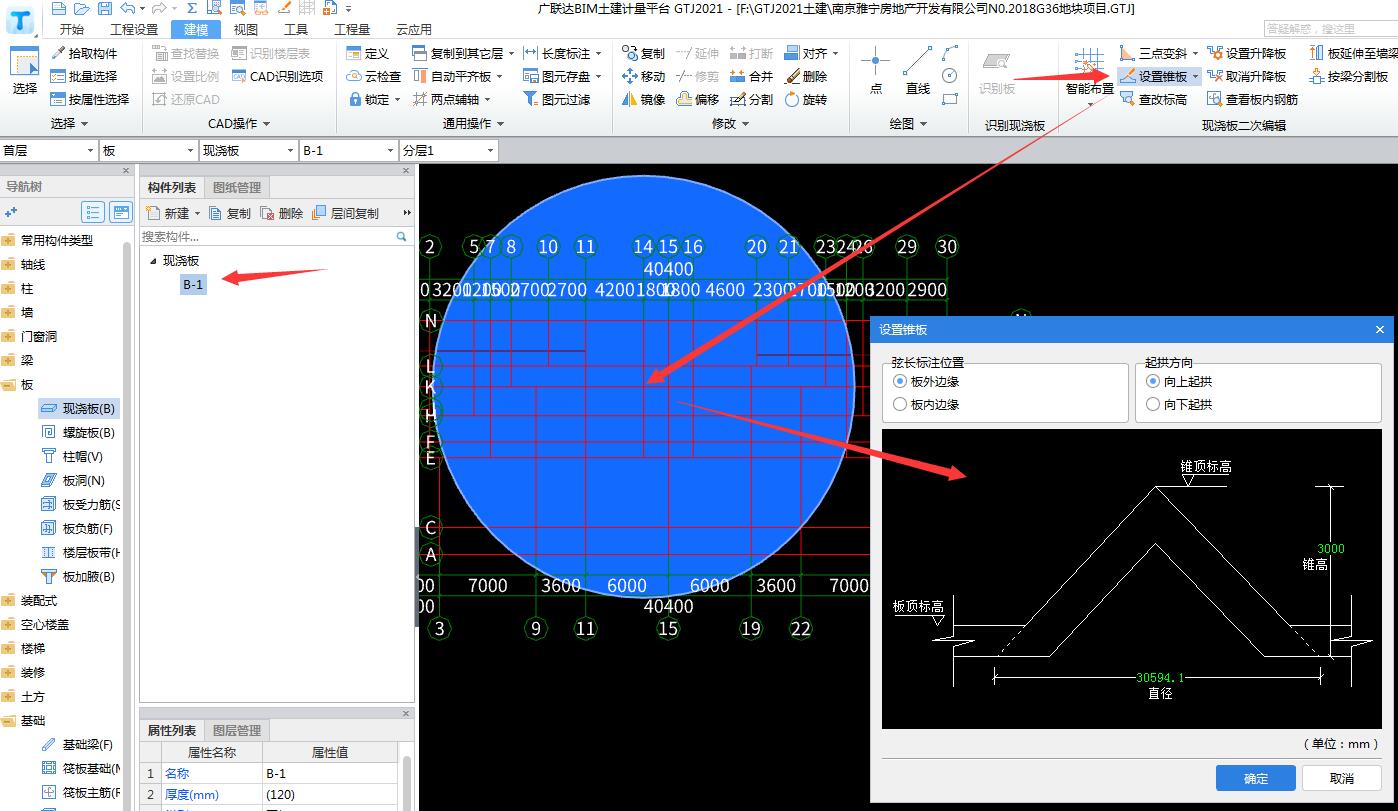This screenshot has width=1398, height=811.
Task: Click the 删除 delete tool in ribbon
Action: click(x=805, y=76)
